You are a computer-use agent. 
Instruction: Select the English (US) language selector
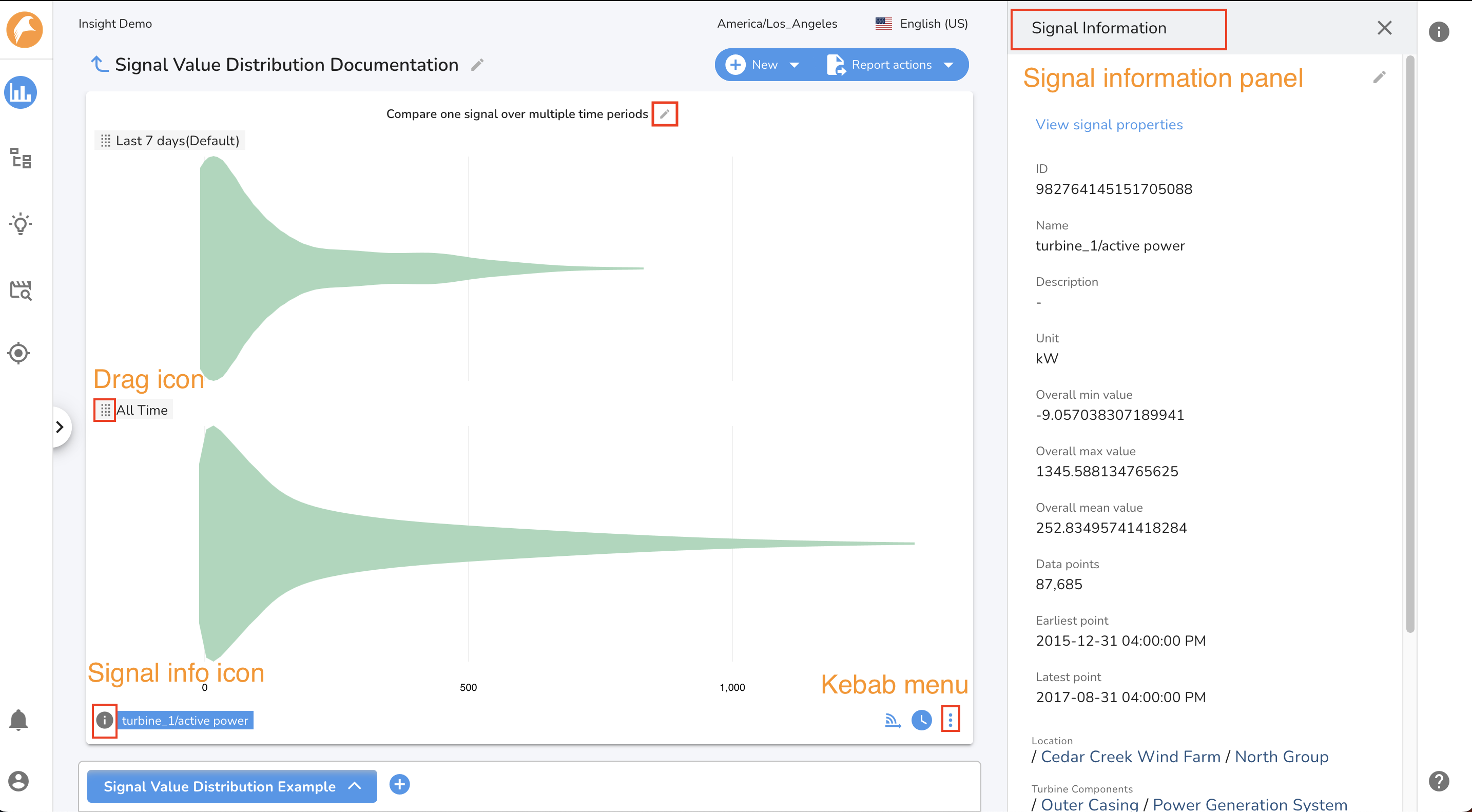coord(922,24)
